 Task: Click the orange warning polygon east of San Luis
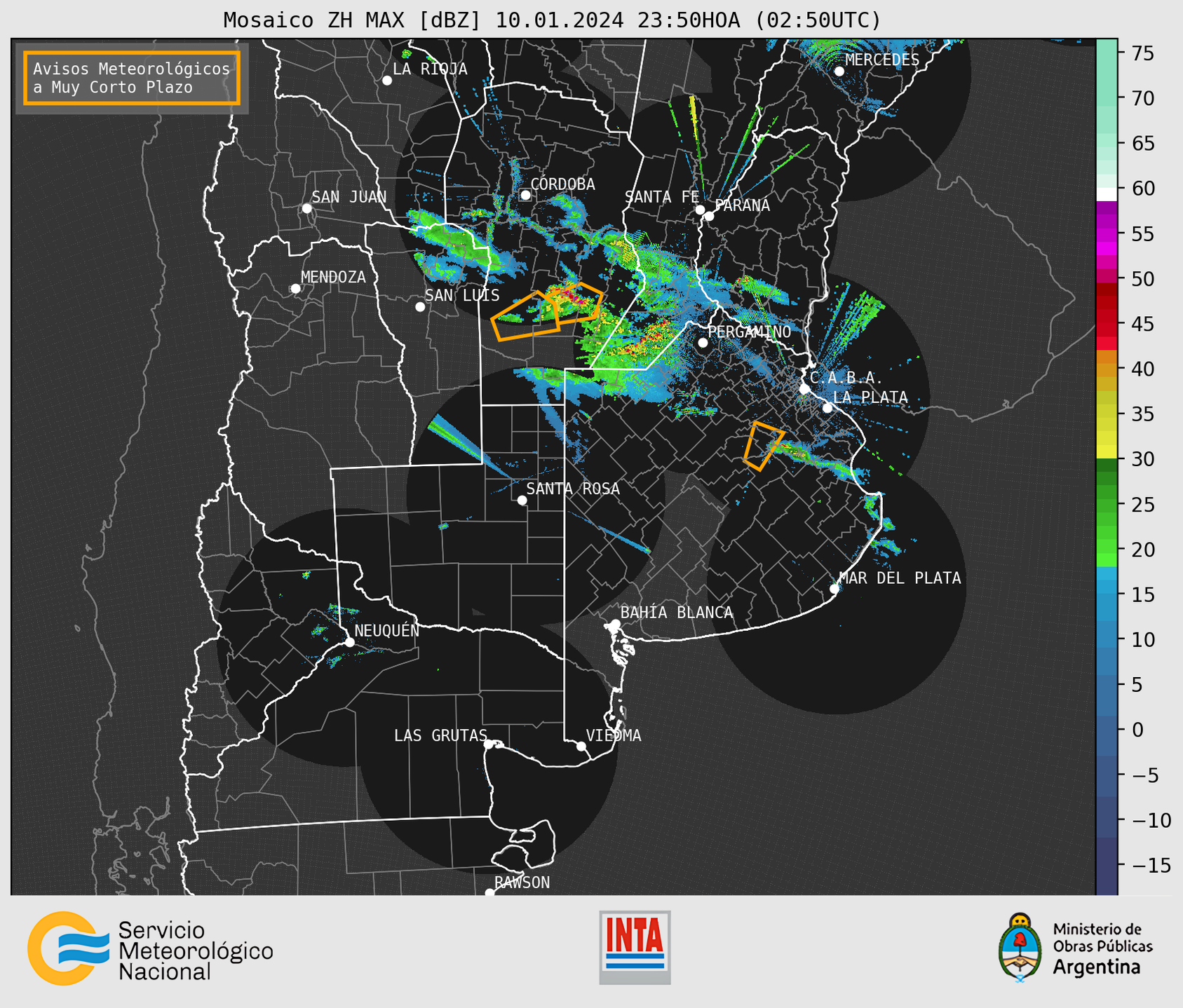pyautogui.click(x=526, y=317)
